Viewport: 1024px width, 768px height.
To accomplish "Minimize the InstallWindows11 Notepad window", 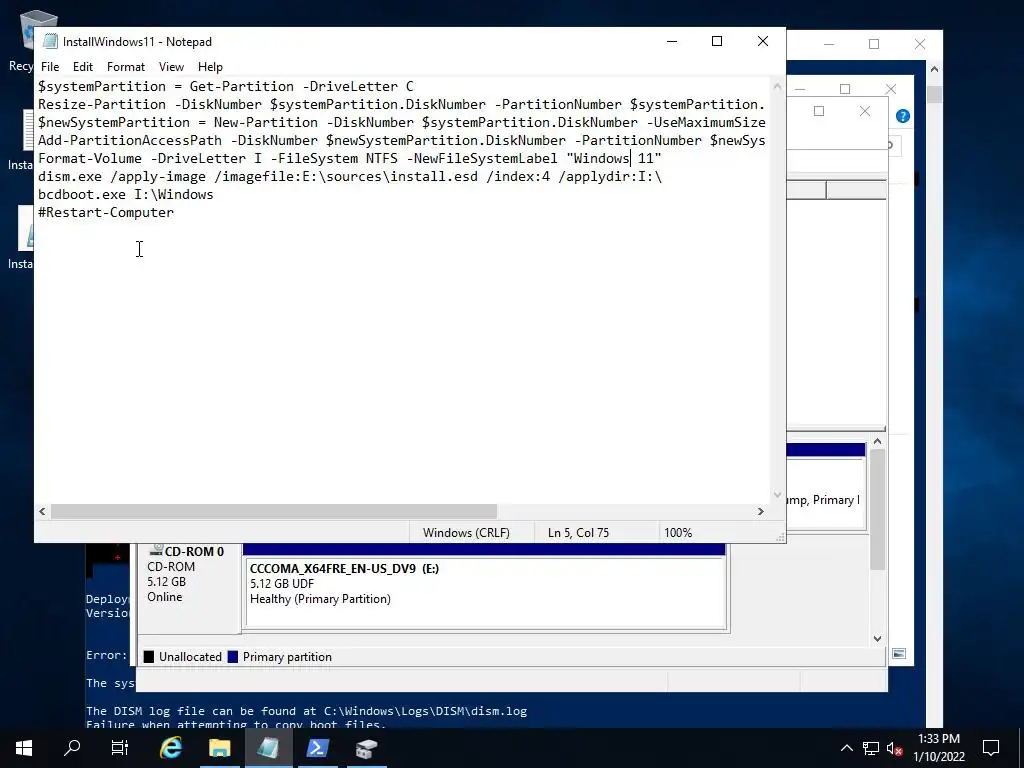I will click(x=672, y=41).
